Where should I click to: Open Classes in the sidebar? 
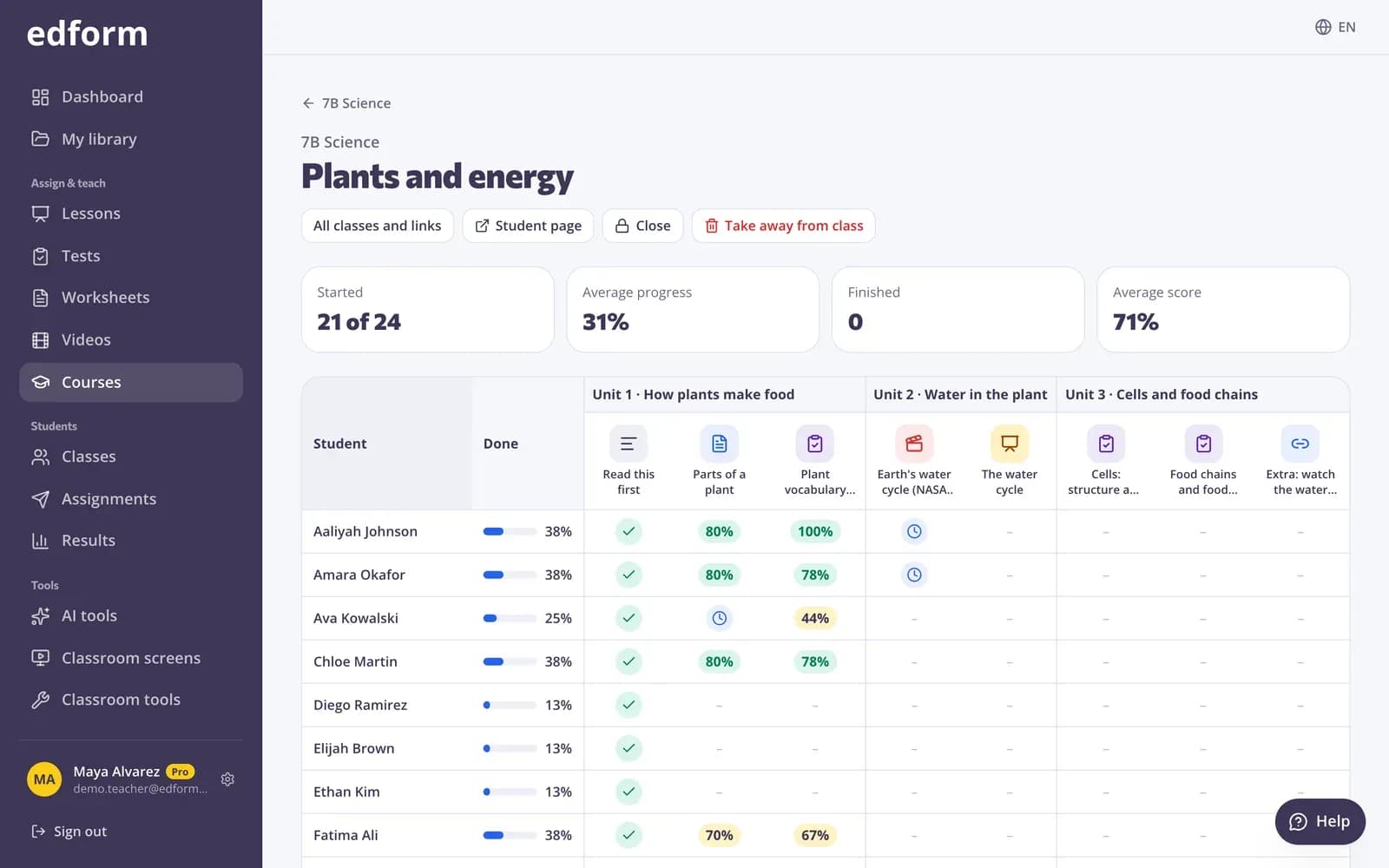click(x=131, y=457)
